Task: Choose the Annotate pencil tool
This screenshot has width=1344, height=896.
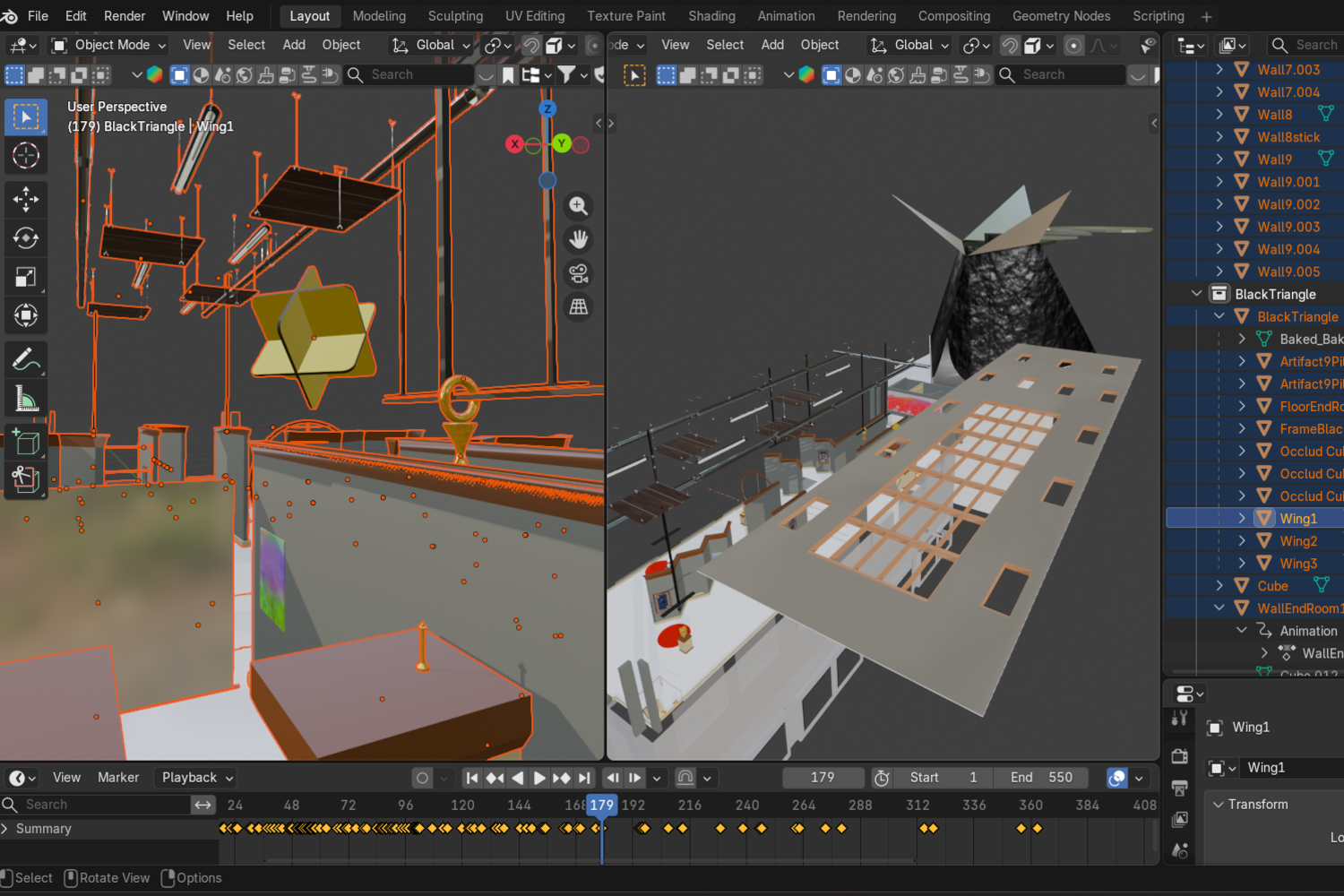Action: pos(26,360)
